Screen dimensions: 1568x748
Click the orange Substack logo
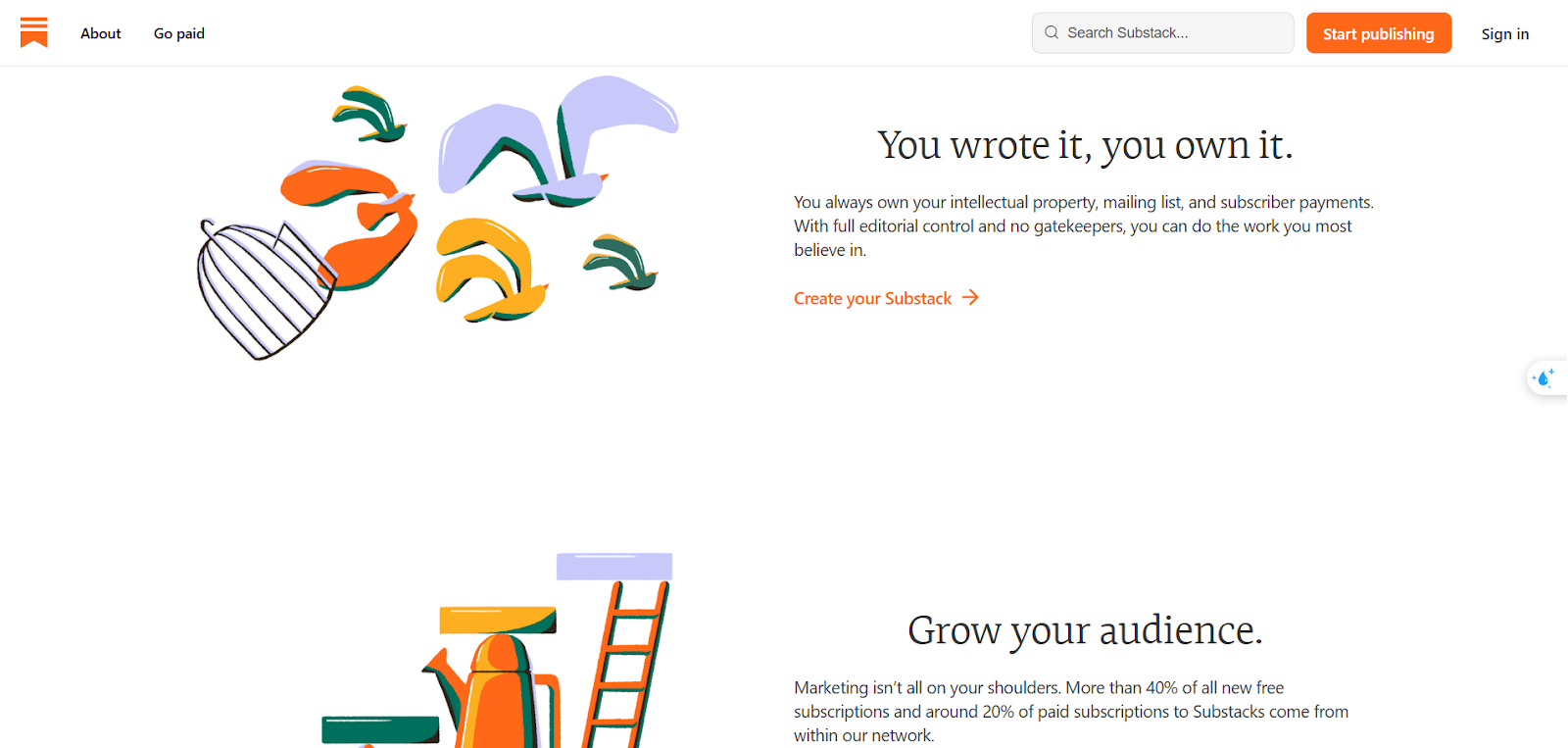coord(34,32)
